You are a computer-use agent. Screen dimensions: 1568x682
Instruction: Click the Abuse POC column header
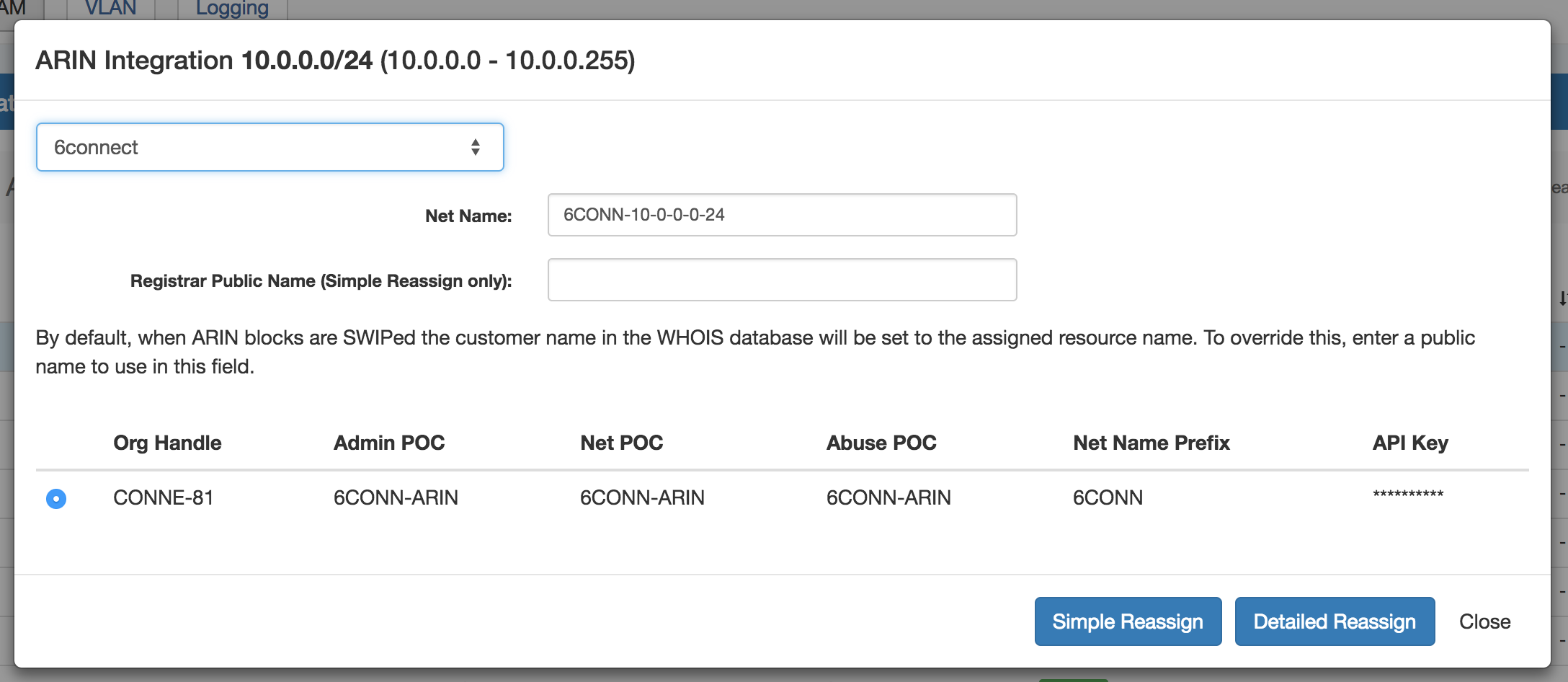pos(881,443)
